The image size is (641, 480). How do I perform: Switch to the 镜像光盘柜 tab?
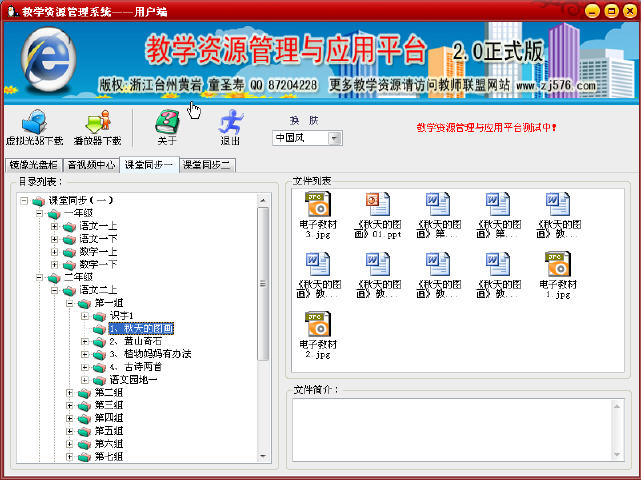[x=34, y=165]
